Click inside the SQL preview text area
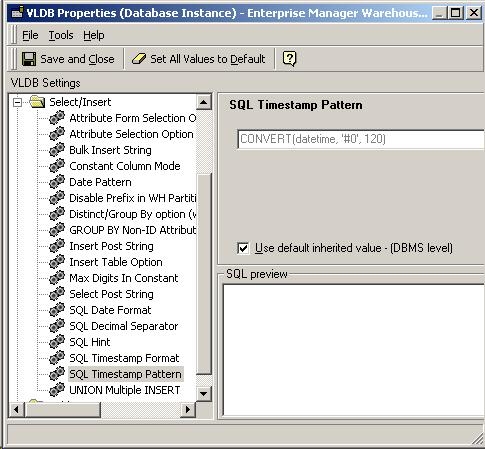 click(x=354, y=350)
